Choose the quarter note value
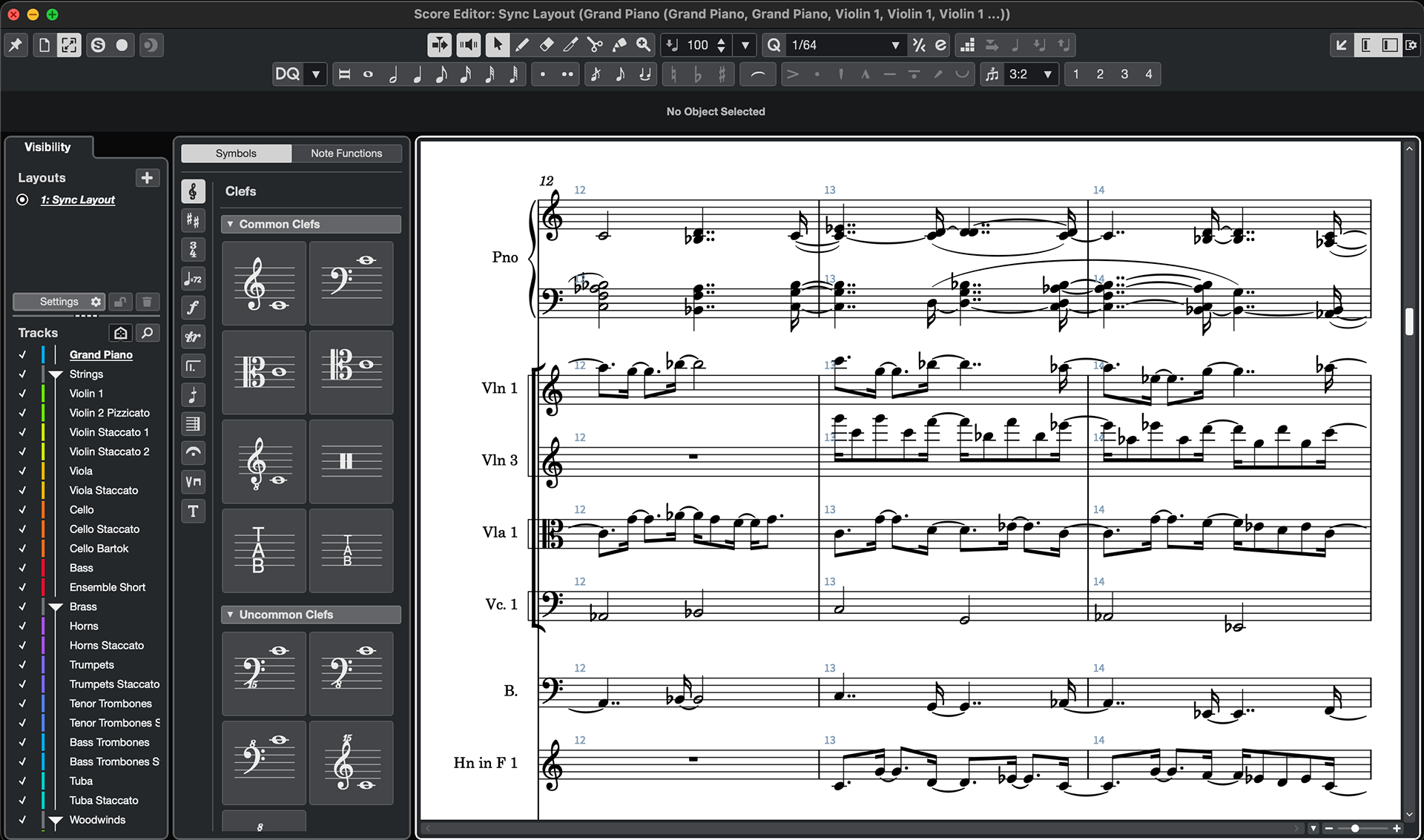The height and width of the screenshot is (840, 1424). [x=417, y=74]
